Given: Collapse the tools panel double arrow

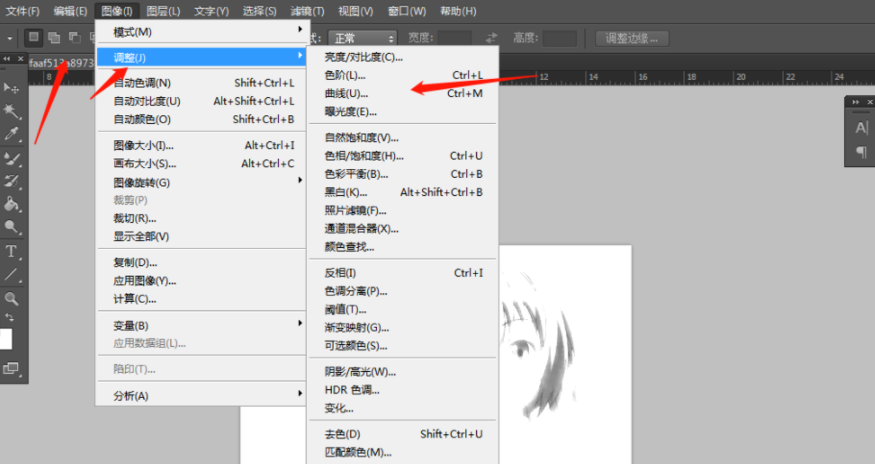Looking at the screenshot, I should click(7, 59).
